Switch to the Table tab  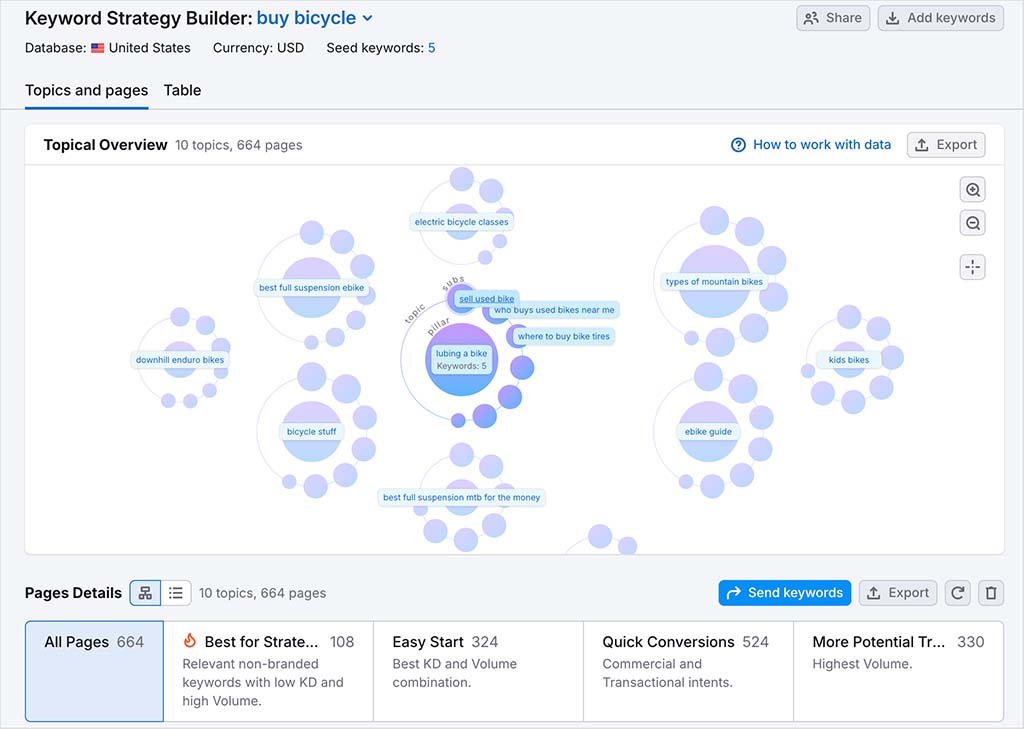[x=182, y=90]
